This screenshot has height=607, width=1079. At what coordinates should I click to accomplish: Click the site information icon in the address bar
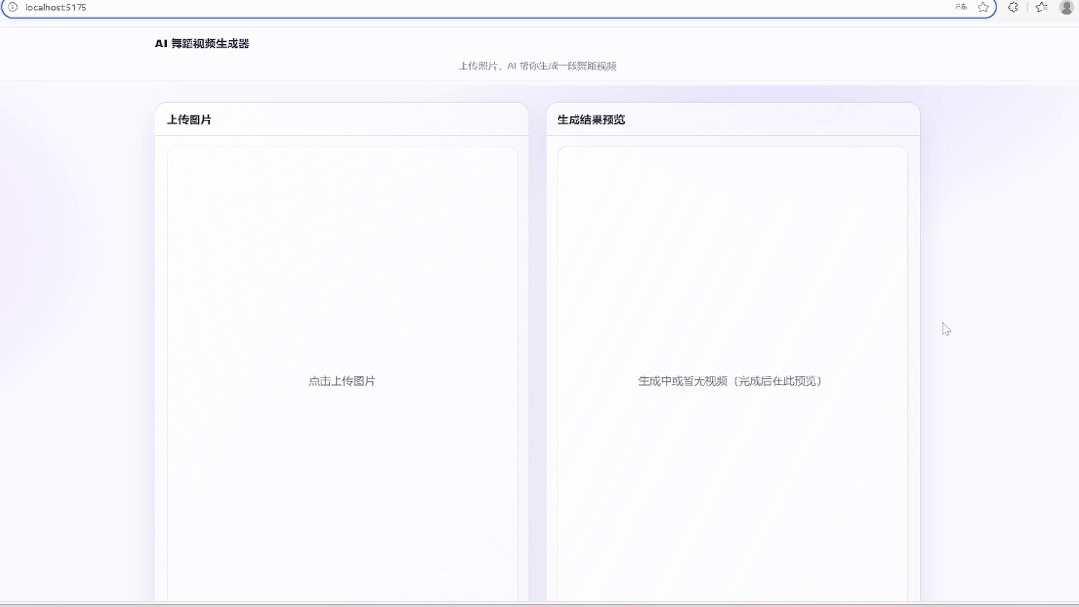pyautogui.click(x=11, y=7)
